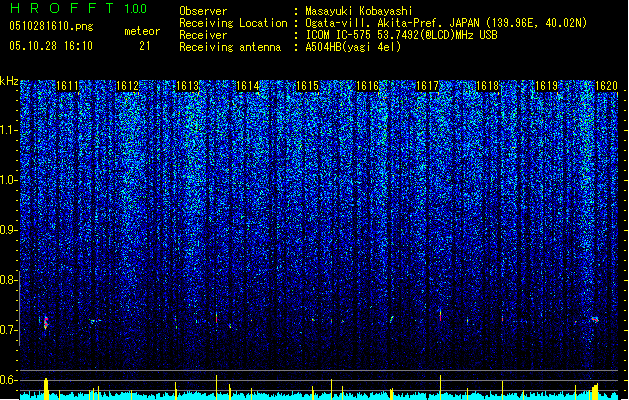629x400 pixels.
Task: Click the 0.8 kHz frequency axis label
Action: click(x=8, y=280)
